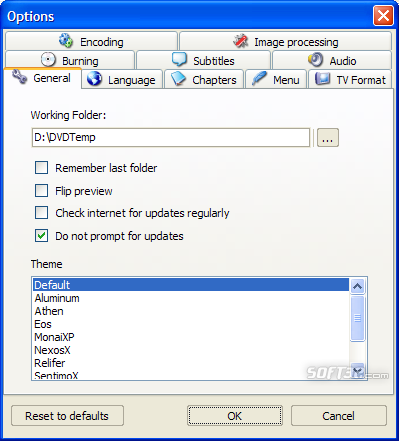
Task: Select the MonaiXP theme
Action: (x=191, y=337)
